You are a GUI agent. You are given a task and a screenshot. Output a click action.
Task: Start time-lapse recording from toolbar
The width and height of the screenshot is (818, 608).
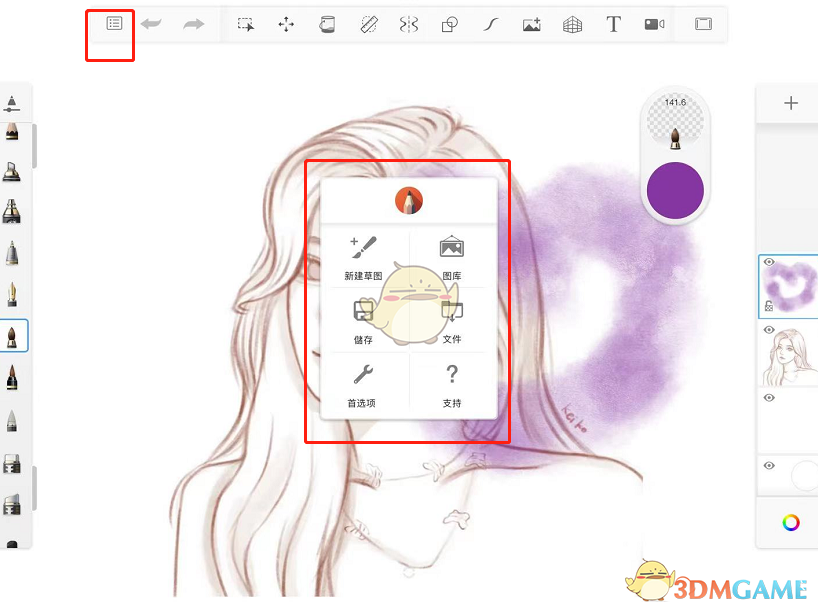pyautogui.click(x=655, y=24)
